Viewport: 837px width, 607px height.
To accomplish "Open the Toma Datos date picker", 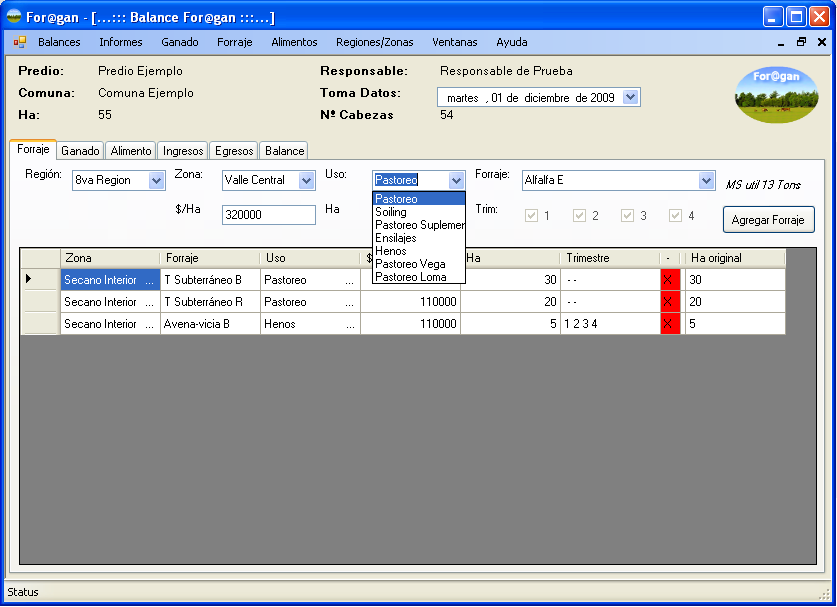I will pyautogui.click(x=630, y=98).
